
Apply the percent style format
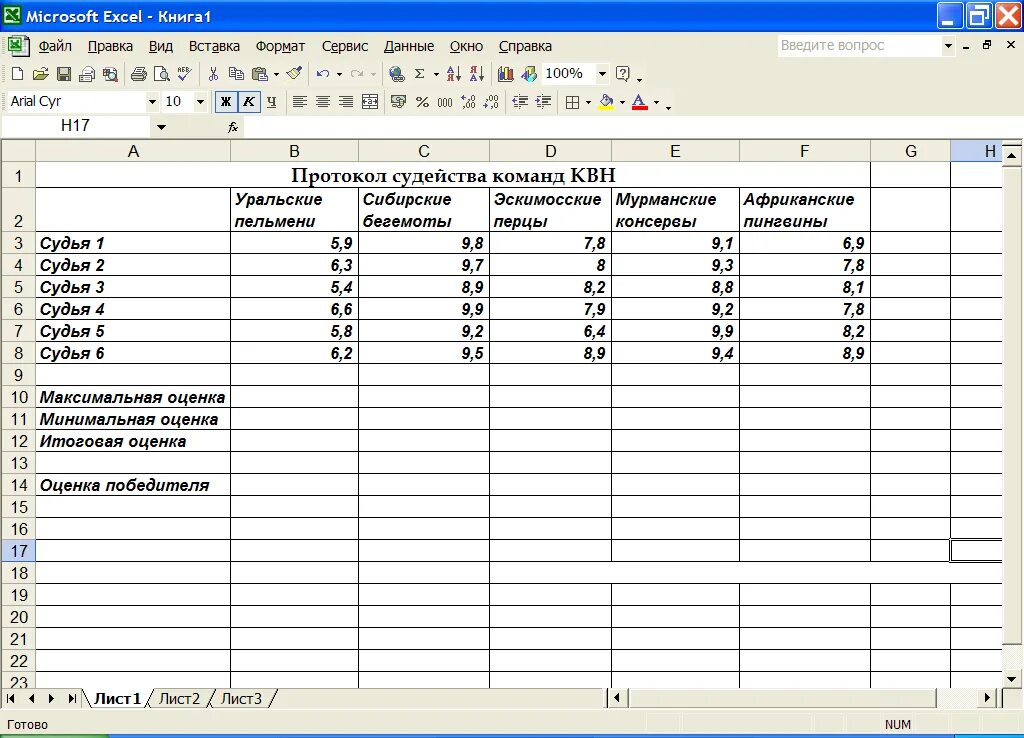click(422, 102)
